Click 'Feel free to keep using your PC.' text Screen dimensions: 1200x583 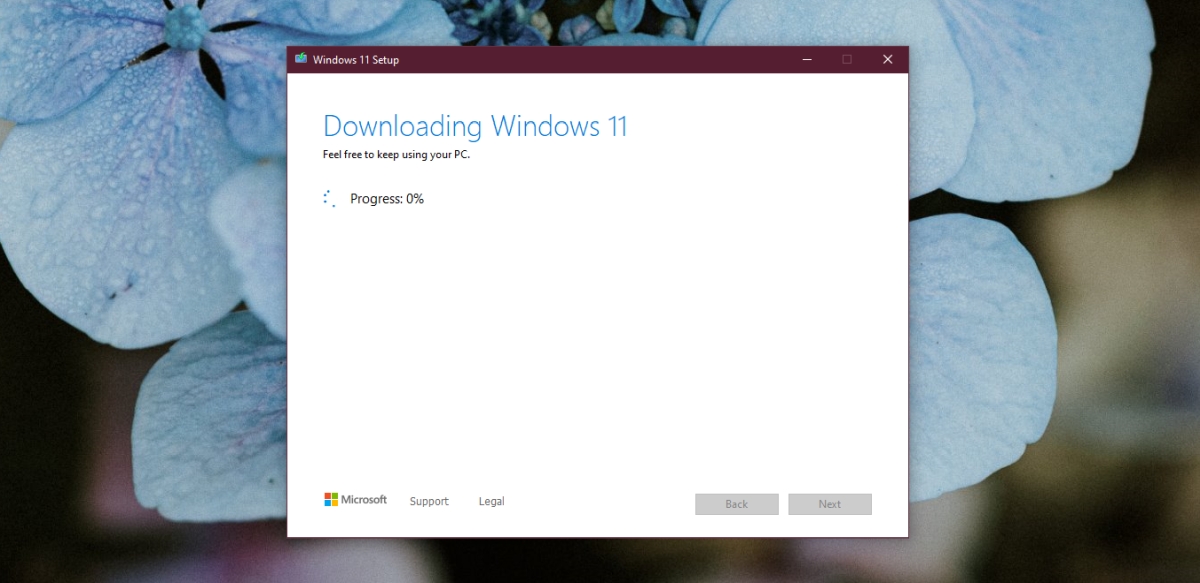click(x=396, y=155)
